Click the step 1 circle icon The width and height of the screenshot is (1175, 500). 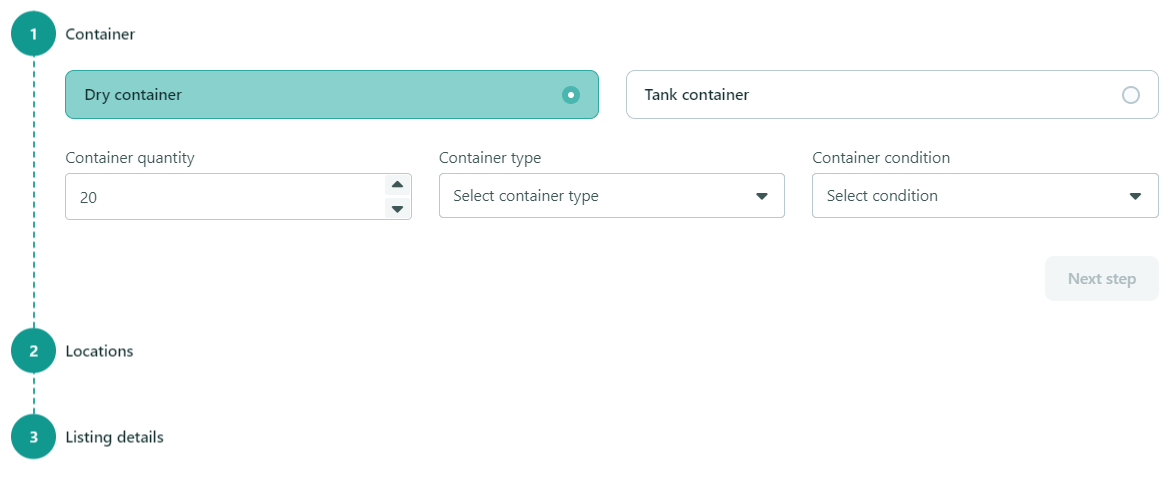34,34
